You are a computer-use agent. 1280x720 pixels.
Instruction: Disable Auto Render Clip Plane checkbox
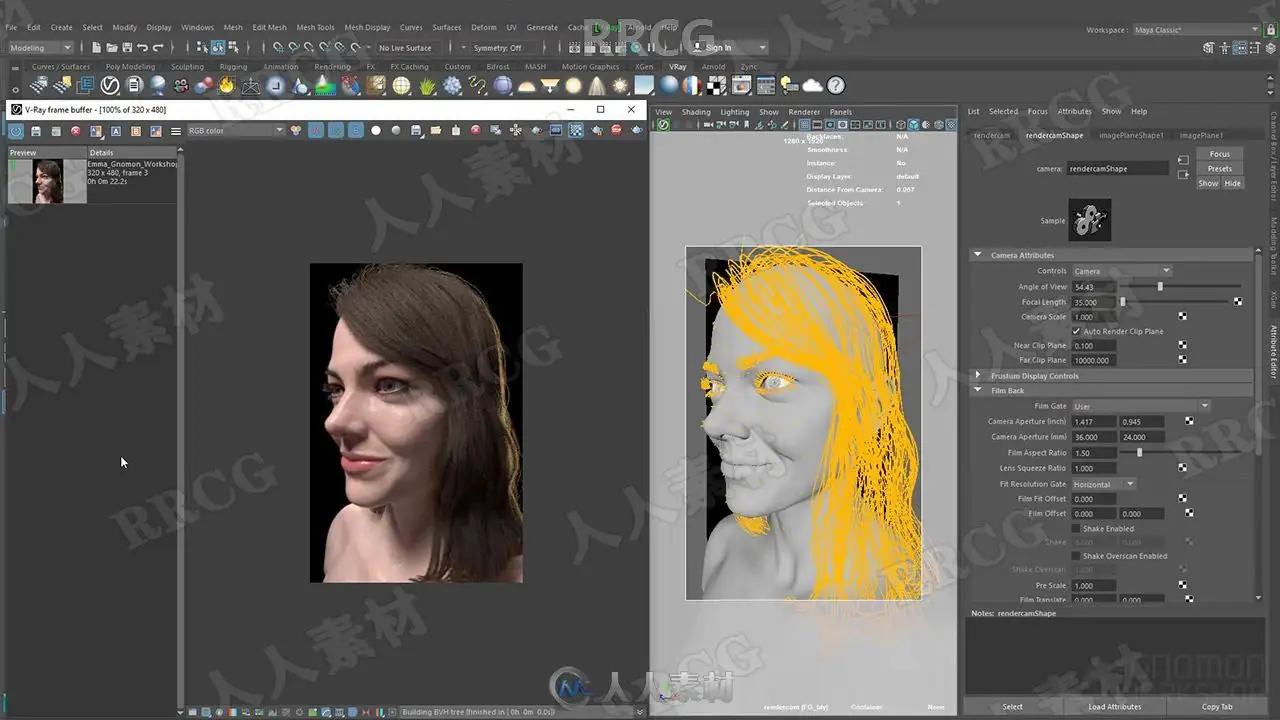1076,331
